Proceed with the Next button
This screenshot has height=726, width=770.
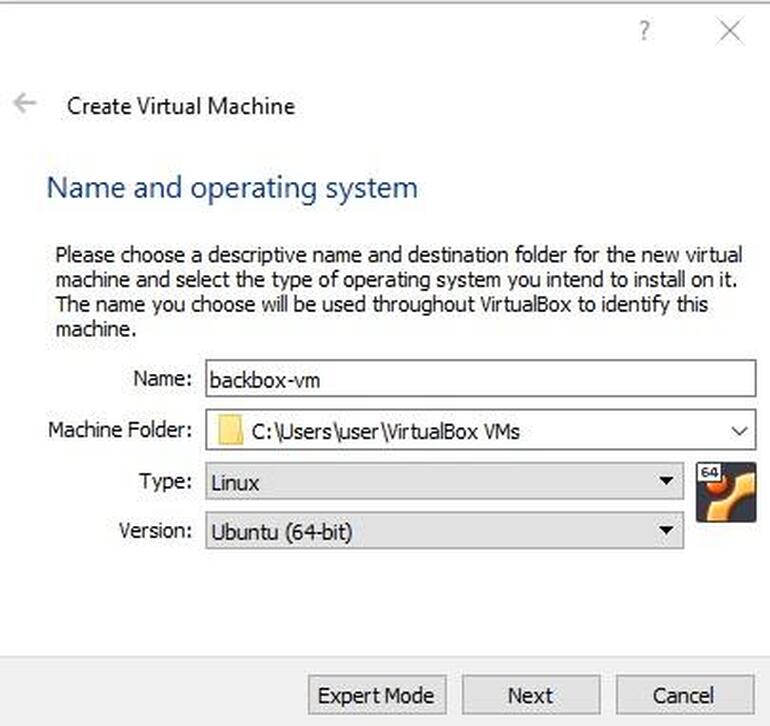tap(531, 695)
